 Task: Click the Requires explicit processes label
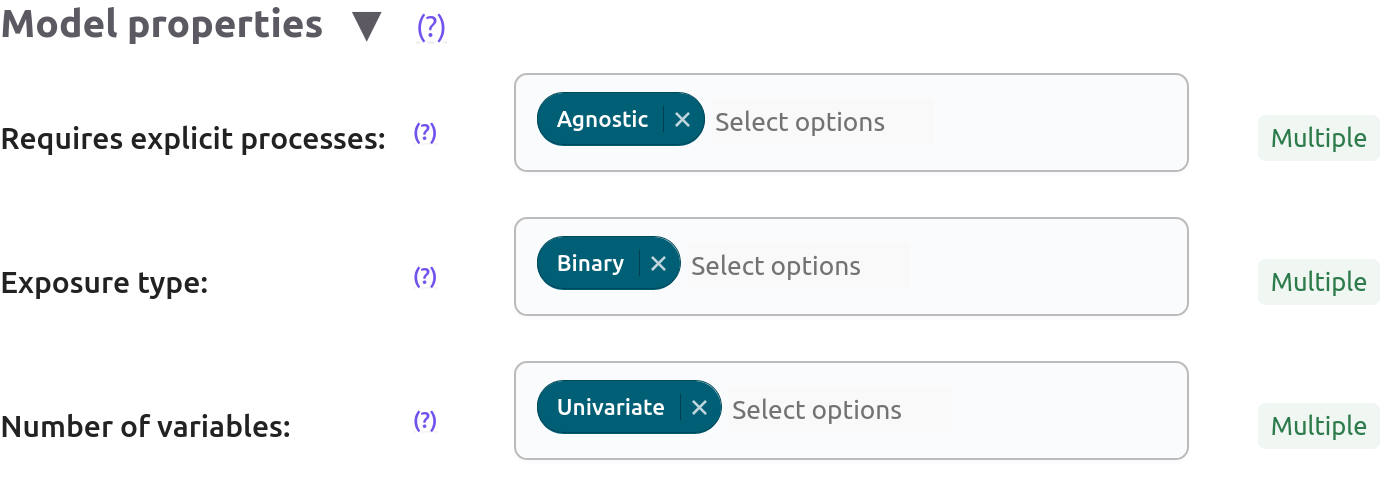click(193, 139)
